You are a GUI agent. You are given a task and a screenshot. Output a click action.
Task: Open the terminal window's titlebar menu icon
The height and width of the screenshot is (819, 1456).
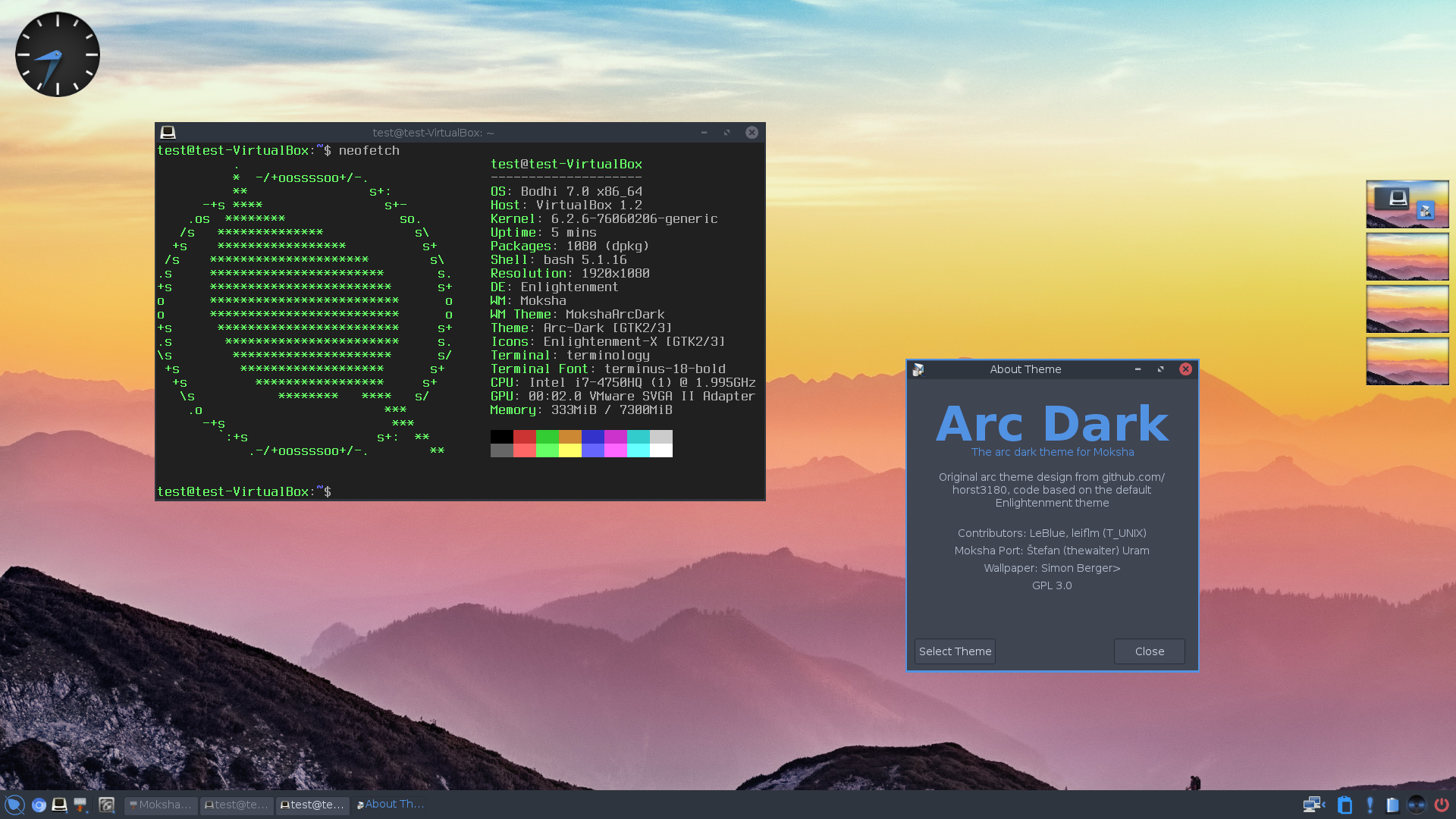(168, 133)
